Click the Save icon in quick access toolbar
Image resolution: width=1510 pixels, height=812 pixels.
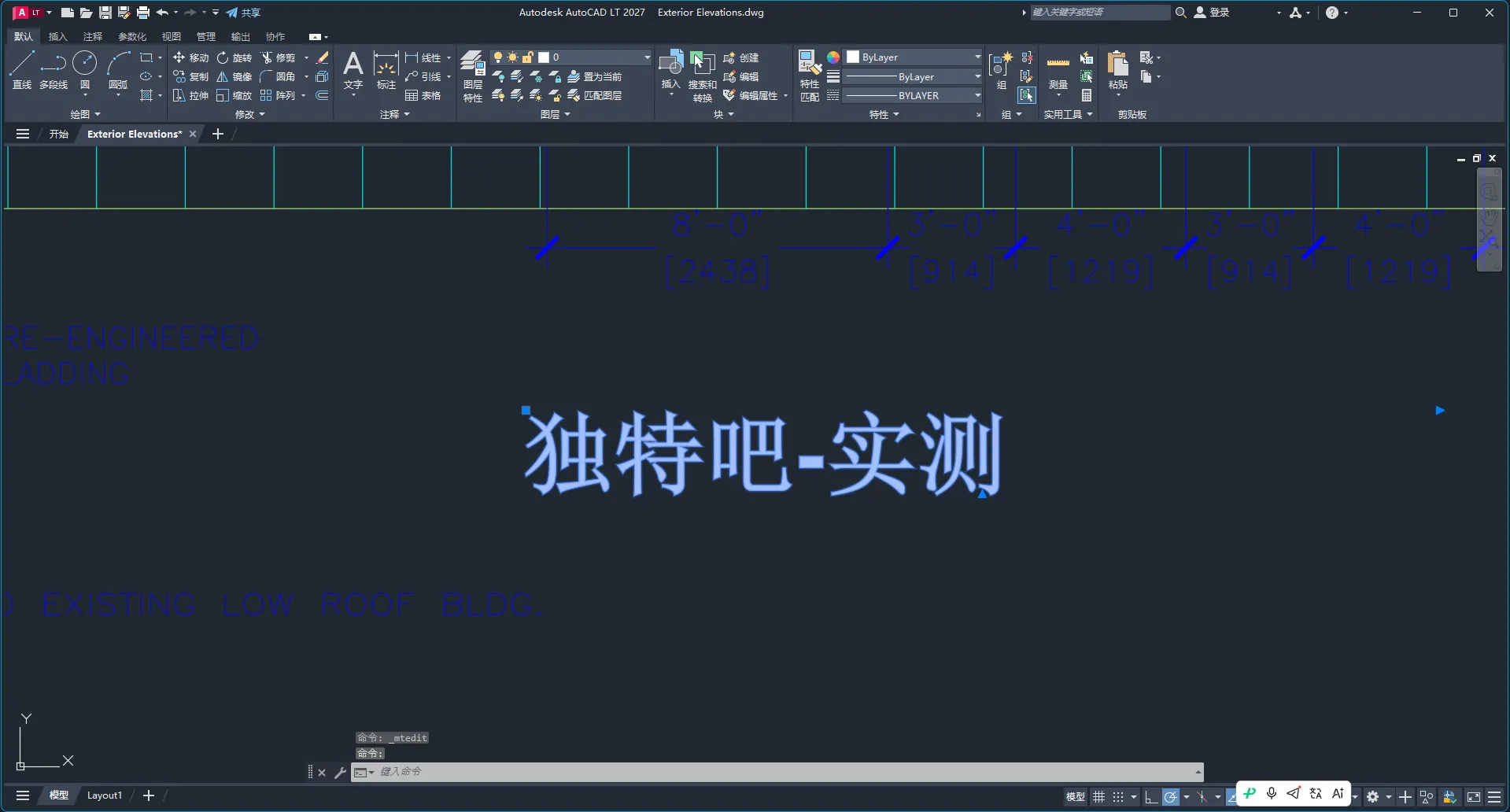[105, 13]
